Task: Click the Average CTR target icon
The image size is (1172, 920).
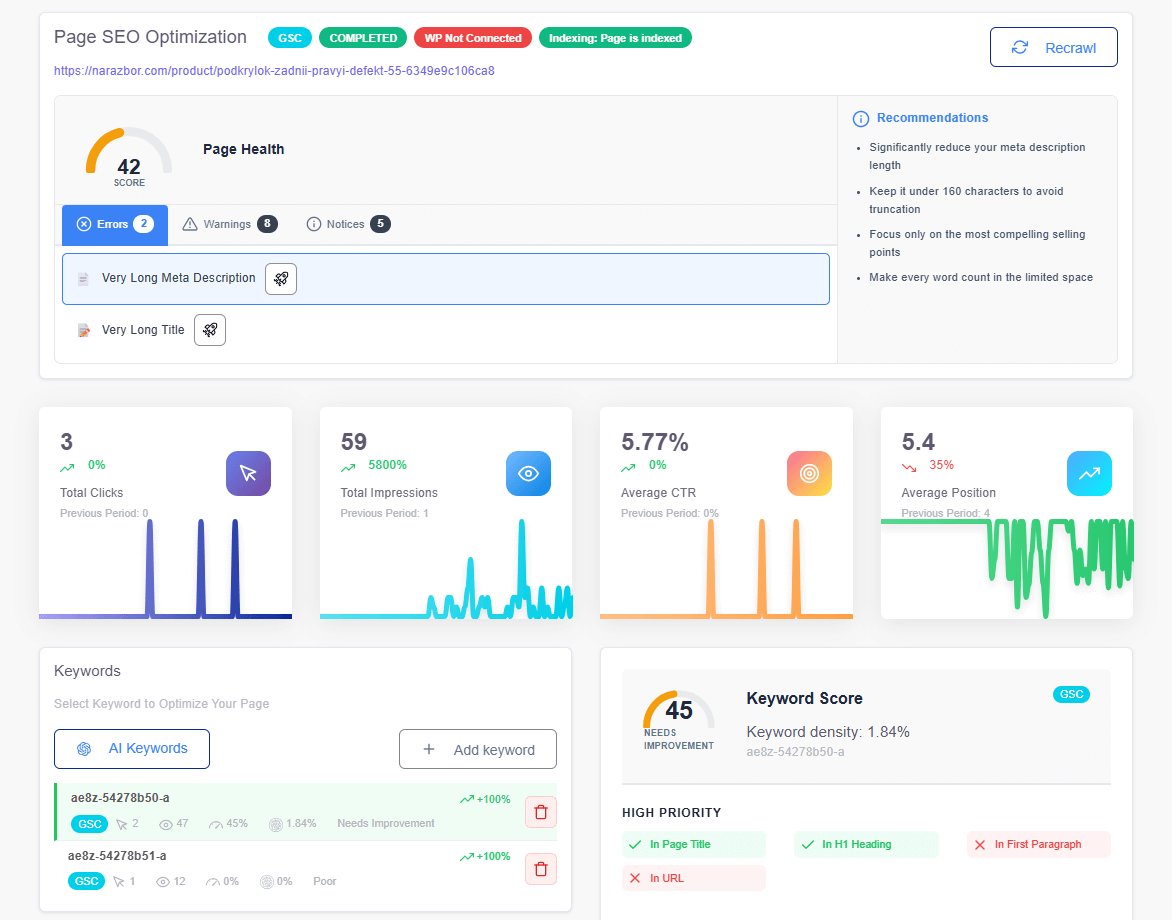Action: click(809, 473)
